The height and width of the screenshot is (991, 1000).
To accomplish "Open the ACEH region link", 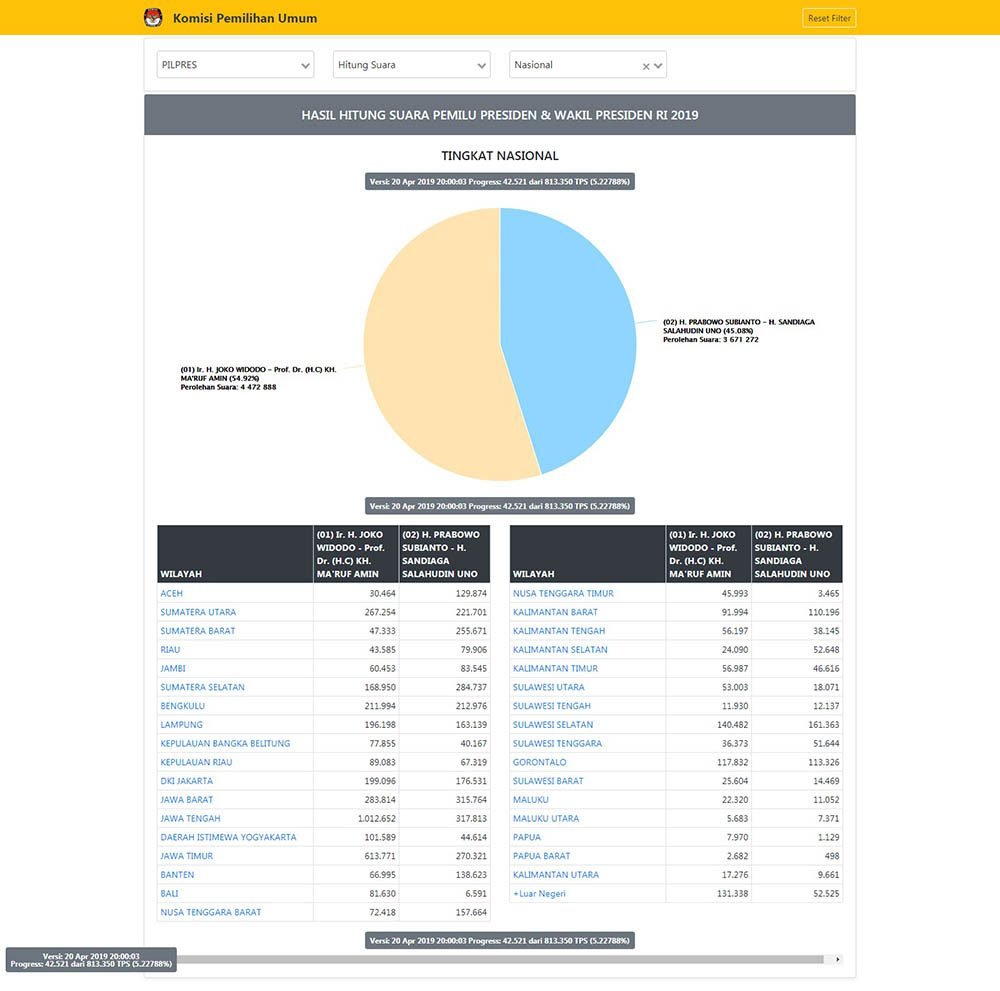I will pyautogui.click(x=171, y=594).
